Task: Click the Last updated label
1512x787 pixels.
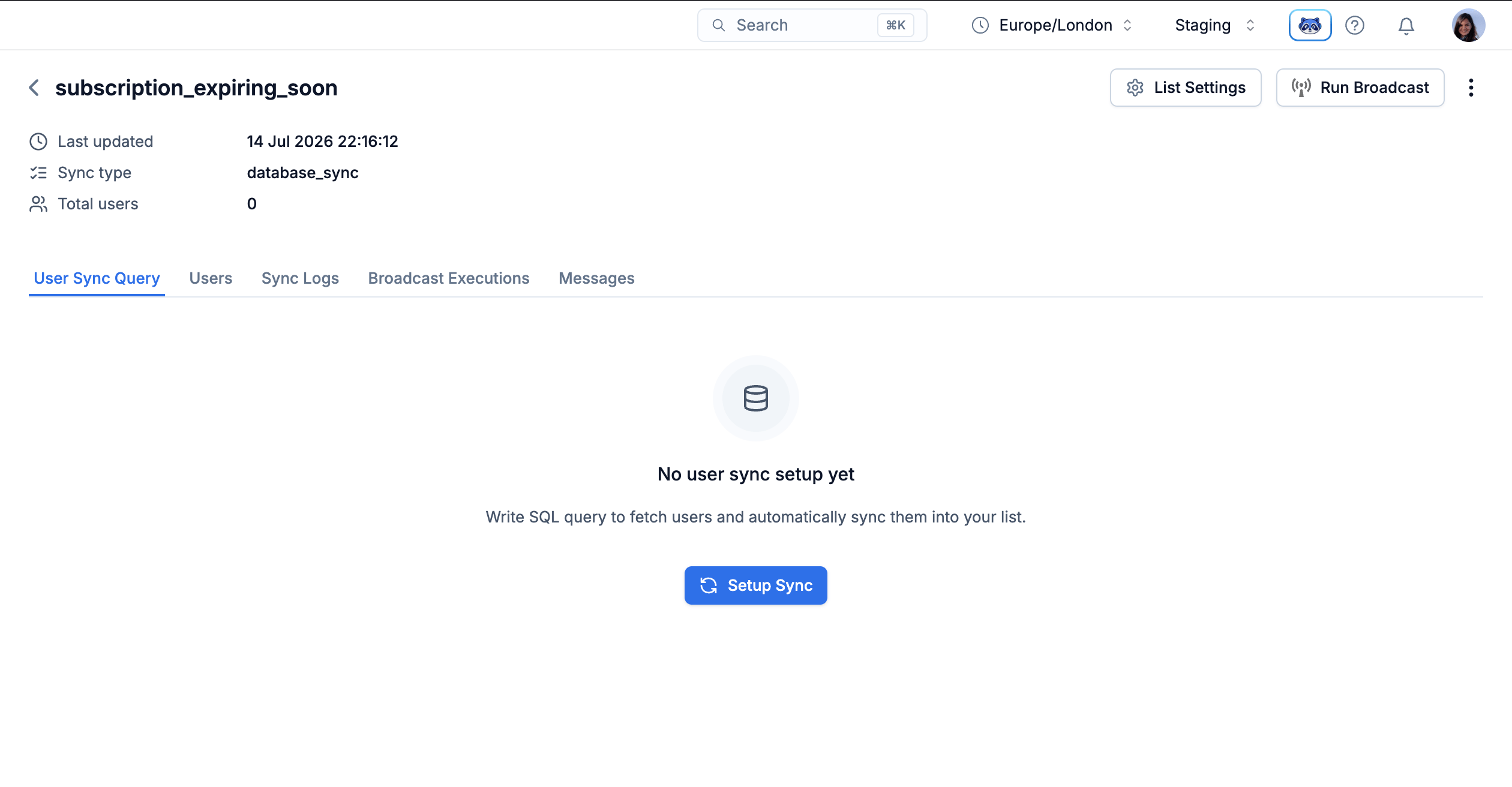Action: click(x=106, y=142)
